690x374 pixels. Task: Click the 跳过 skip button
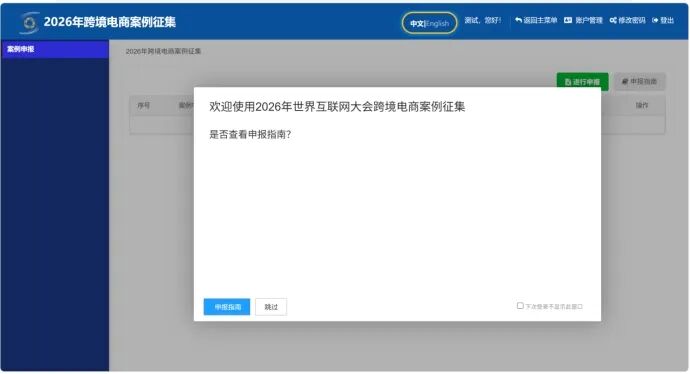271,307
